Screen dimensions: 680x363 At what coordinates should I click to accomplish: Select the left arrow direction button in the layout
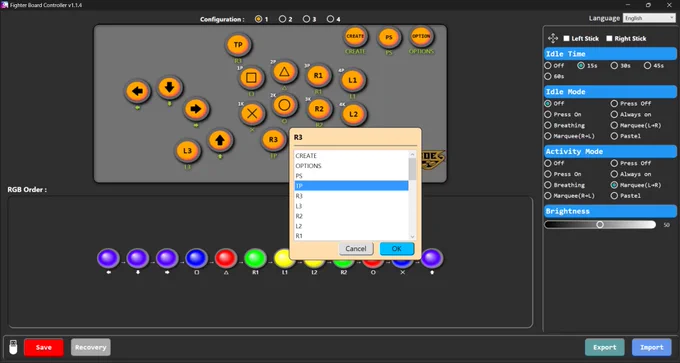(x=137, y=92)
